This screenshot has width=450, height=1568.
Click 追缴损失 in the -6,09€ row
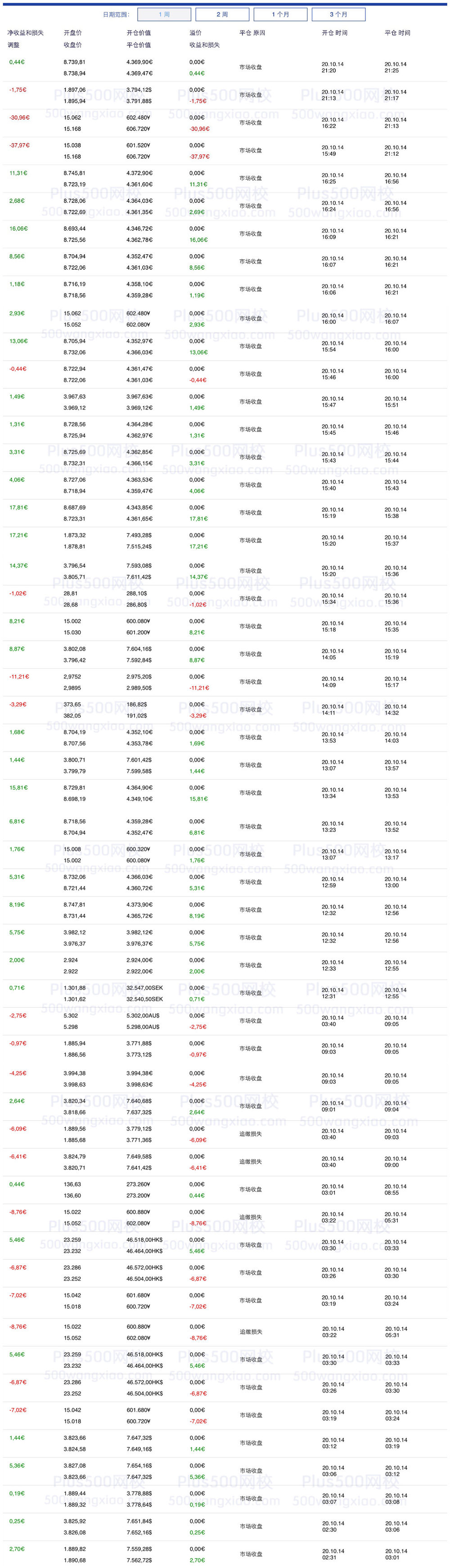[250, 1134]
